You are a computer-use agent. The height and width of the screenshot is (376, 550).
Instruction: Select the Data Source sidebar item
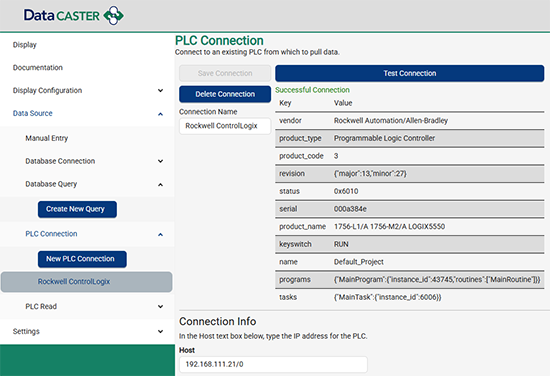32,113
